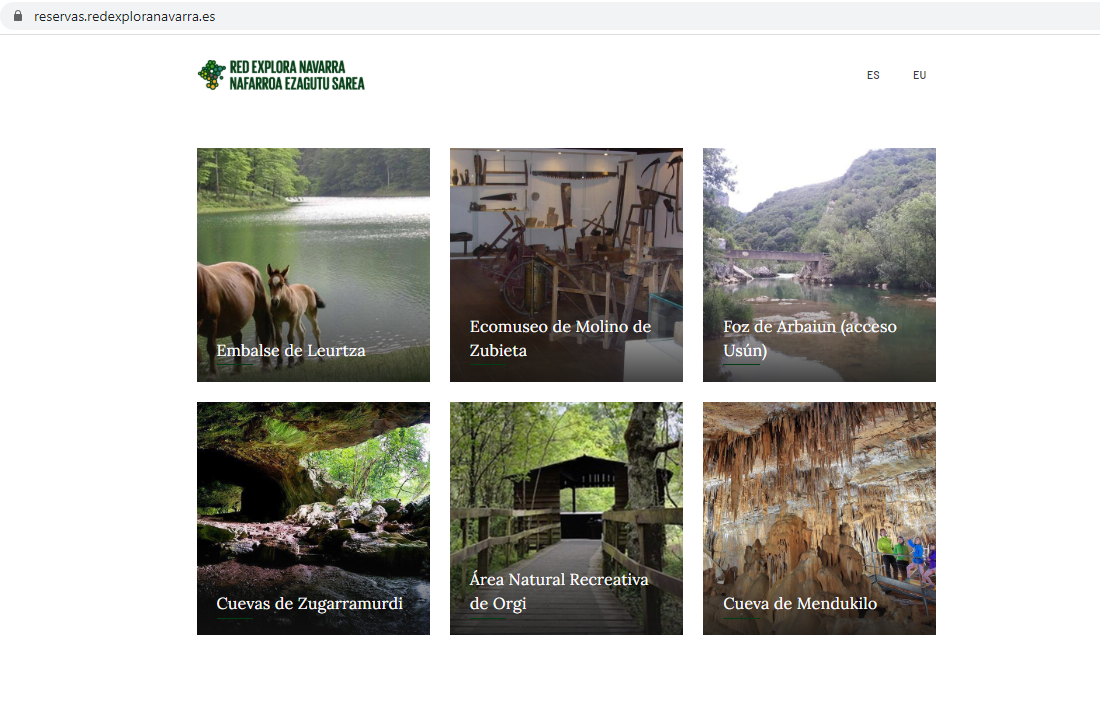This screenshot has height=701, width=1100.
Task: Click the Cueva de Mendukilo stalactite photo
Action: point(819,480)
